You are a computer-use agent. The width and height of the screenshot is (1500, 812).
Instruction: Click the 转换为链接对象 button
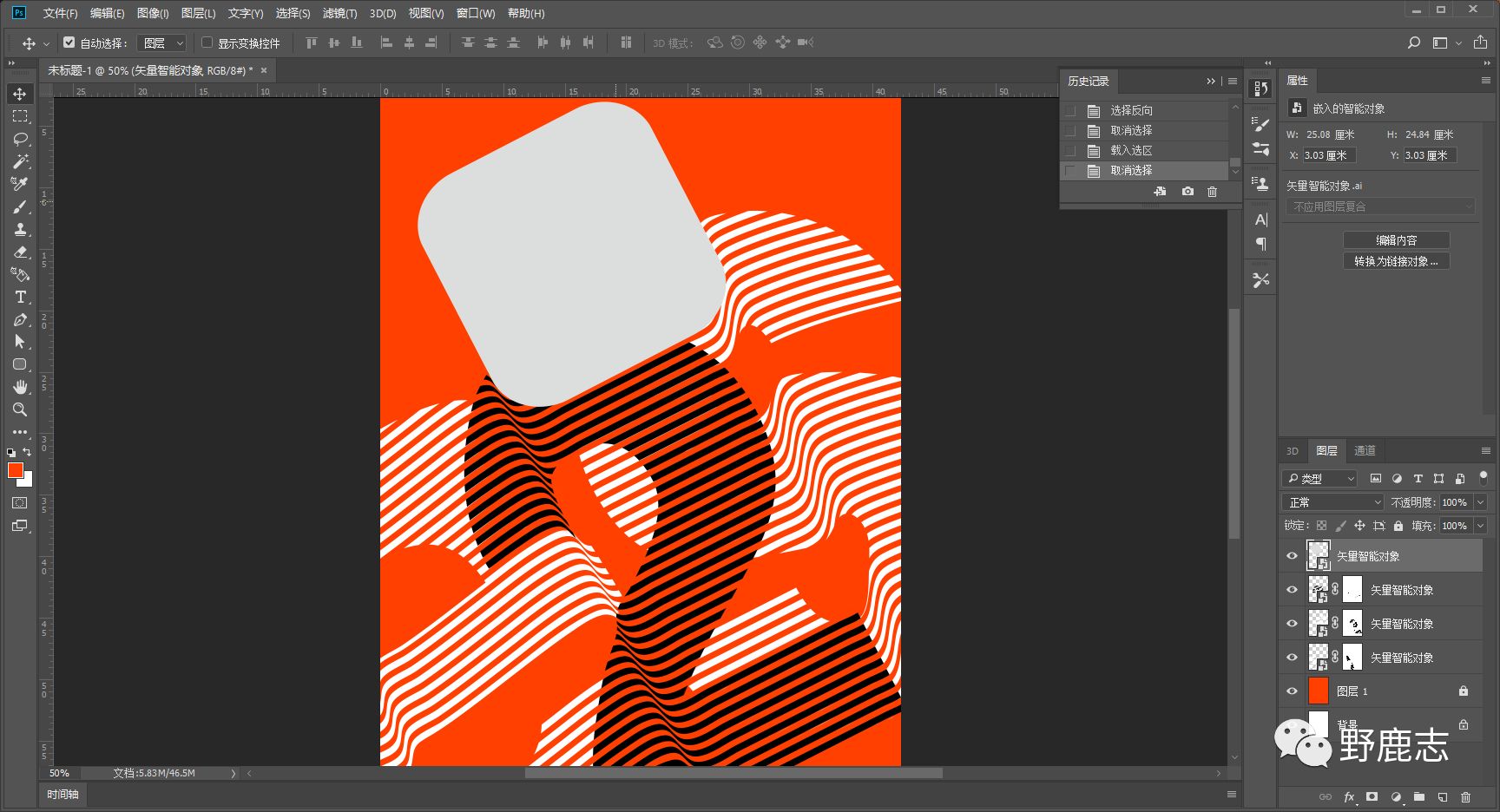click(x=1396, y=261)
